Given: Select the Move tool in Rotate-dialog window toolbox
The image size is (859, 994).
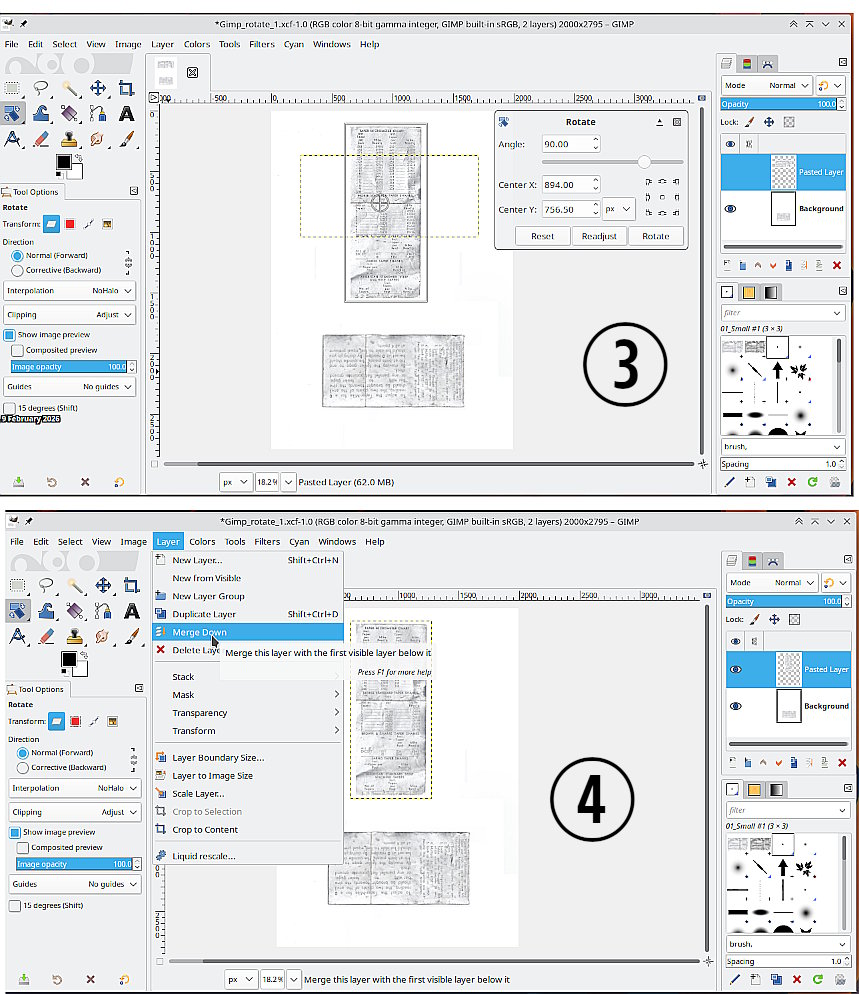Looking at the screenshot, I should (98, 87).
